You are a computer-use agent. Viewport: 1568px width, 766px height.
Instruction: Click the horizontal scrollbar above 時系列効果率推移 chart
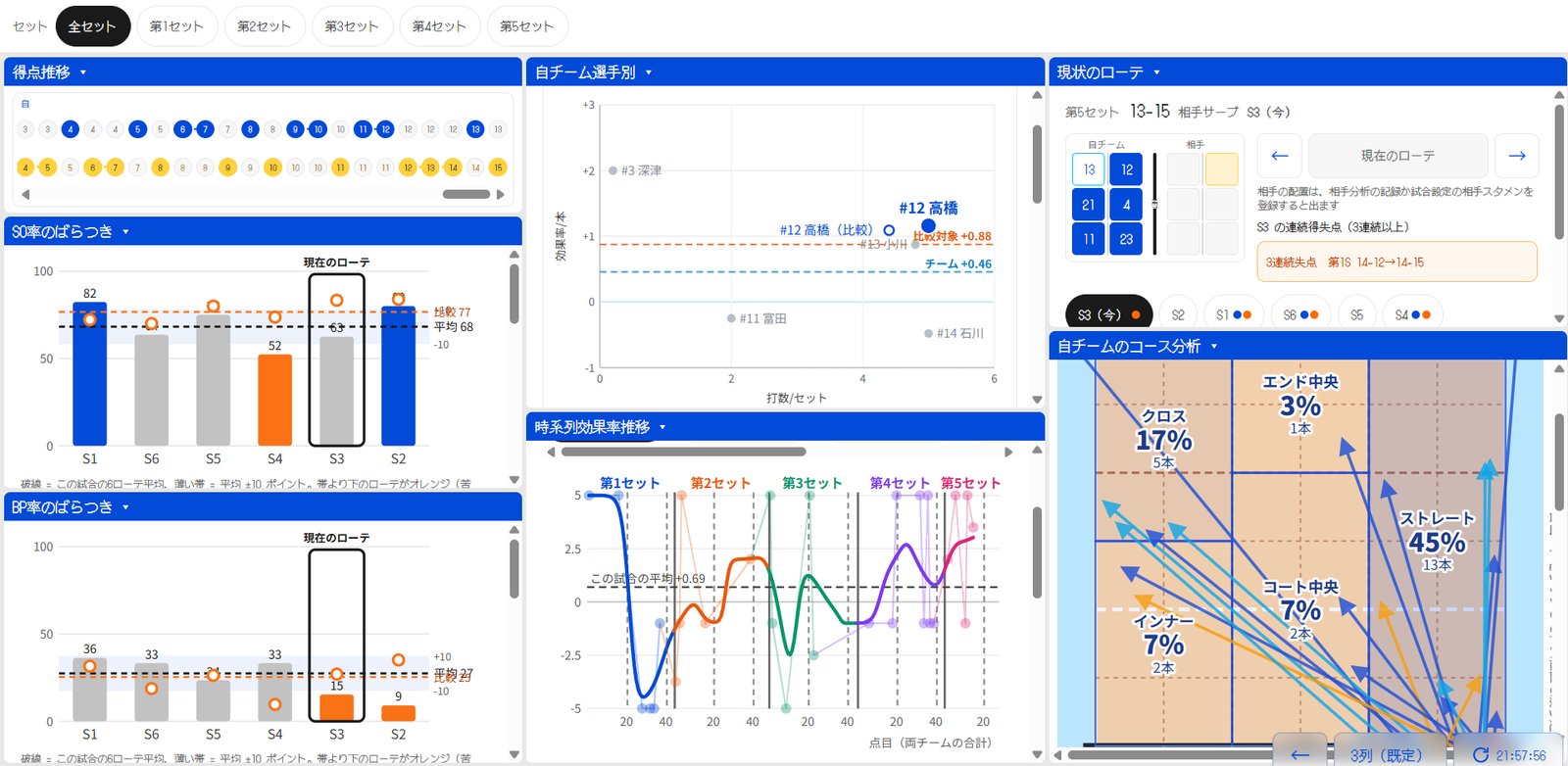pos(683,452)
